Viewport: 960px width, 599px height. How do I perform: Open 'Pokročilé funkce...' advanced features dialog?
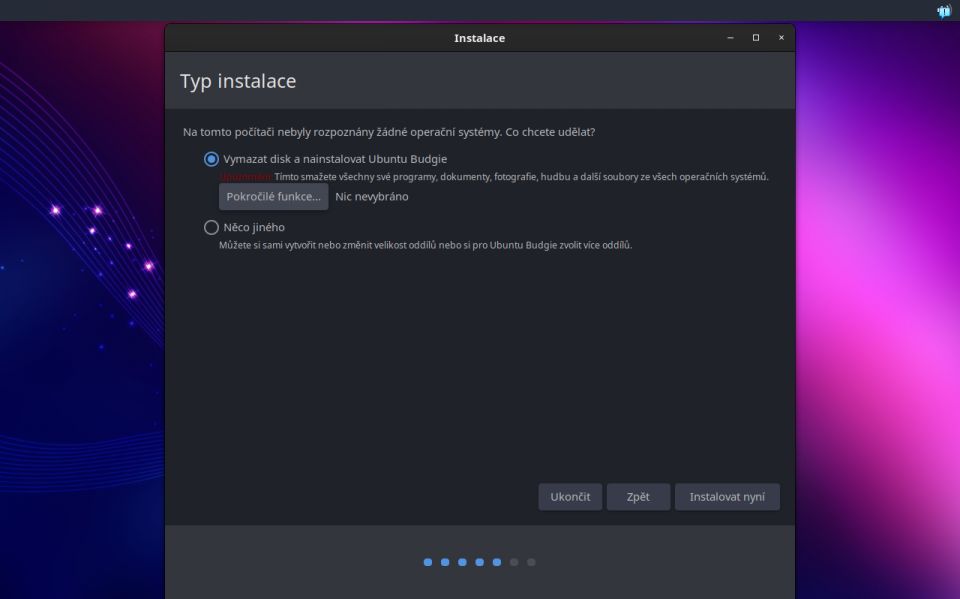274,197
